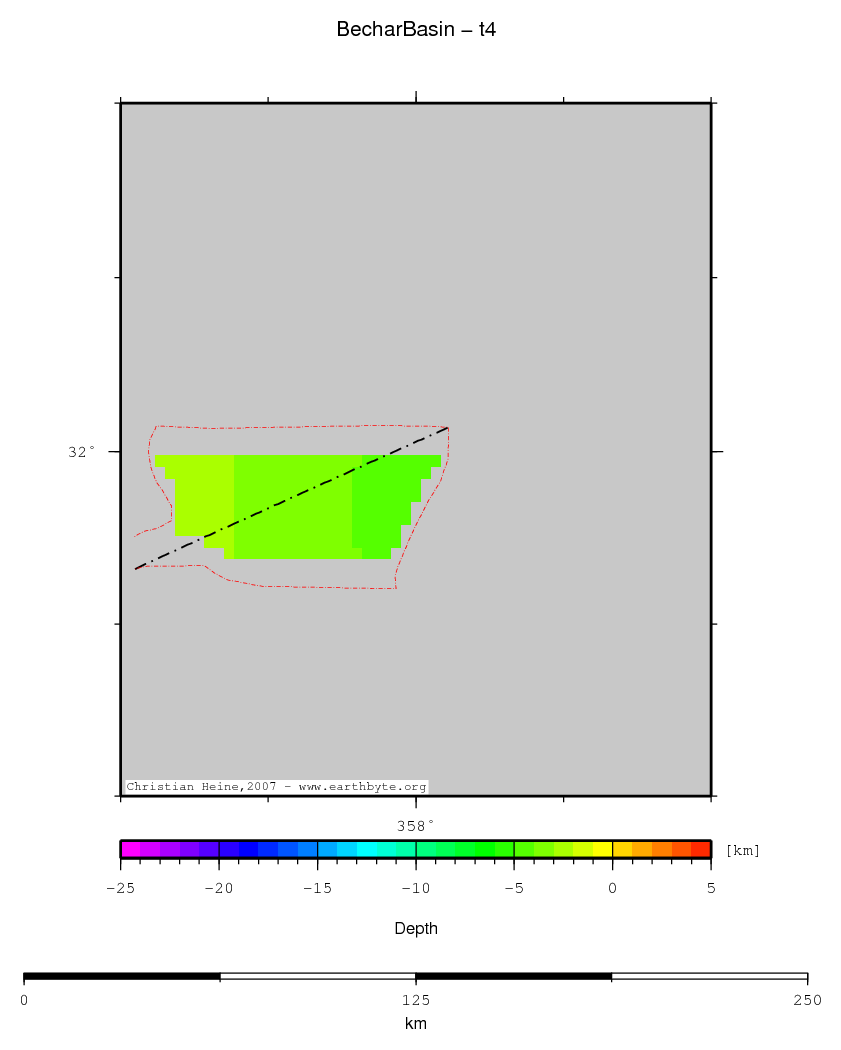Click the -10 tick label on the colorbar
Image resolution: width=841 pixels, height=1050 pixels.
click(x=413, y=887)
